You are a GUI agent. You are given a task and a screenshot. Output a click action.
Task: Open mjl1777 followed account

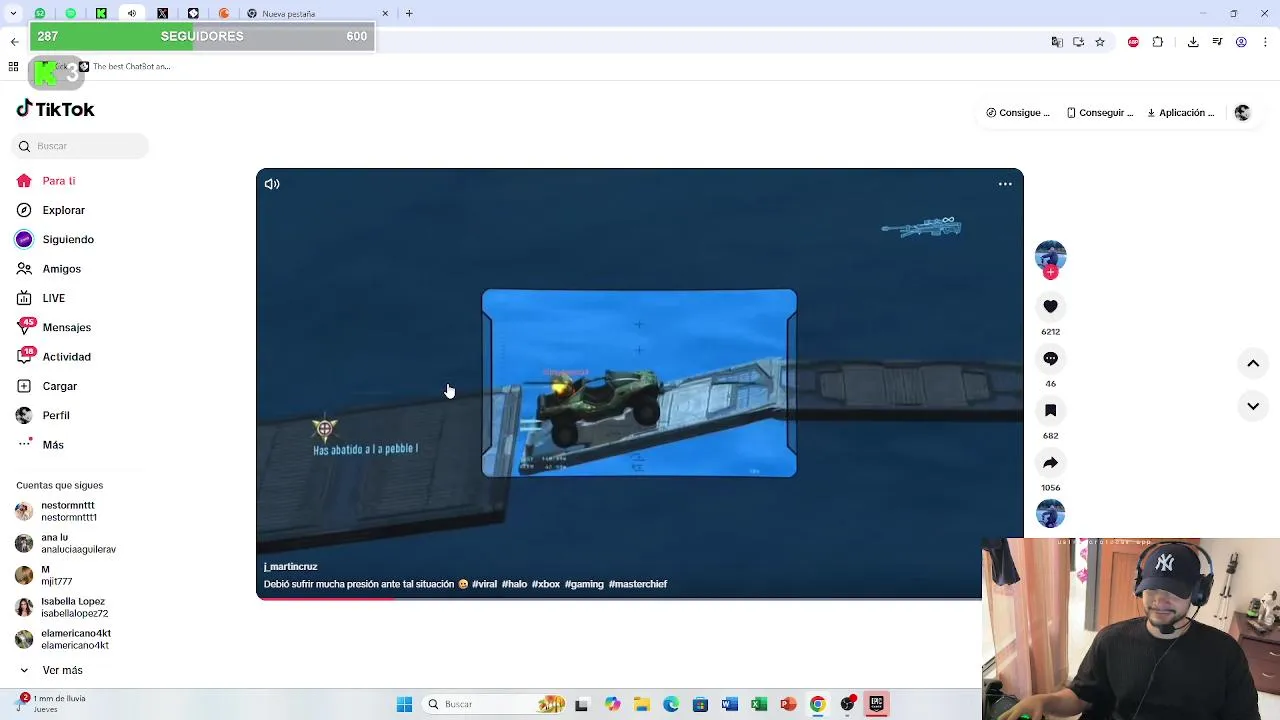[x=45, y=575]
